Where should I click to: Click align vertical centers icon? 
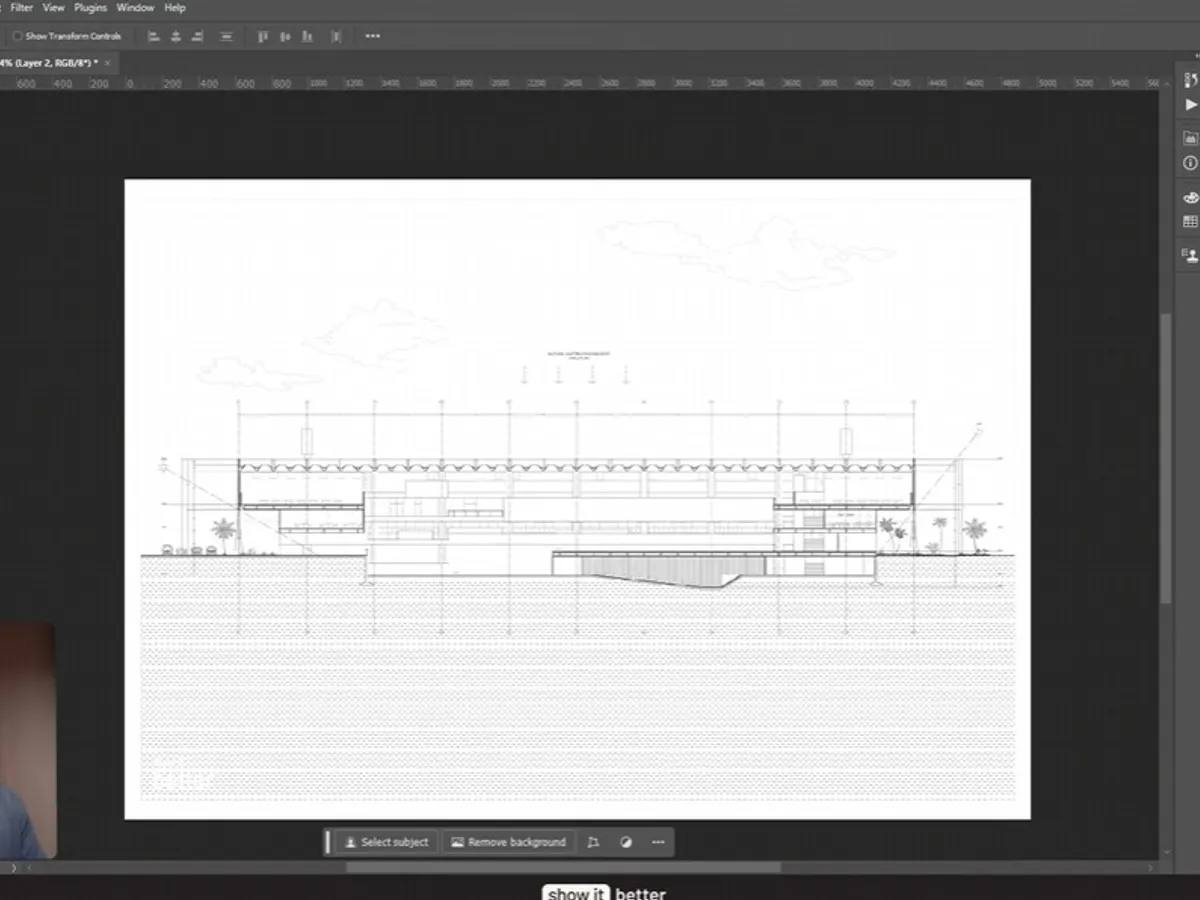(x=285, y=36)
